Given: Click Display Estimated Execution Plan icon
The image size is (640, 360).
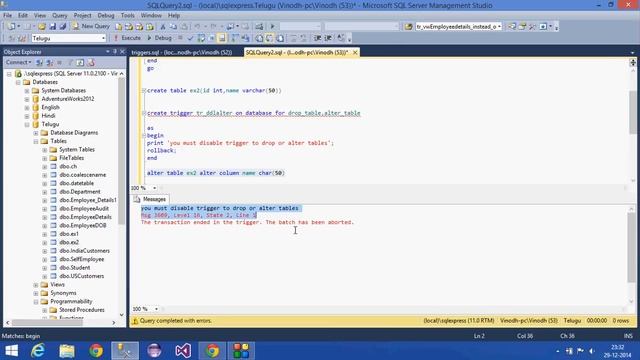Looking at the screenshot, I should click(x=201, y=38).
